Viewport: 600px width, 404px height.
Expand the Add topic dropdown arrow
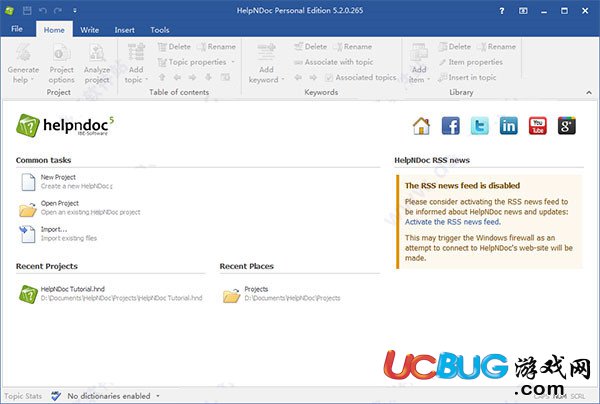147,80
